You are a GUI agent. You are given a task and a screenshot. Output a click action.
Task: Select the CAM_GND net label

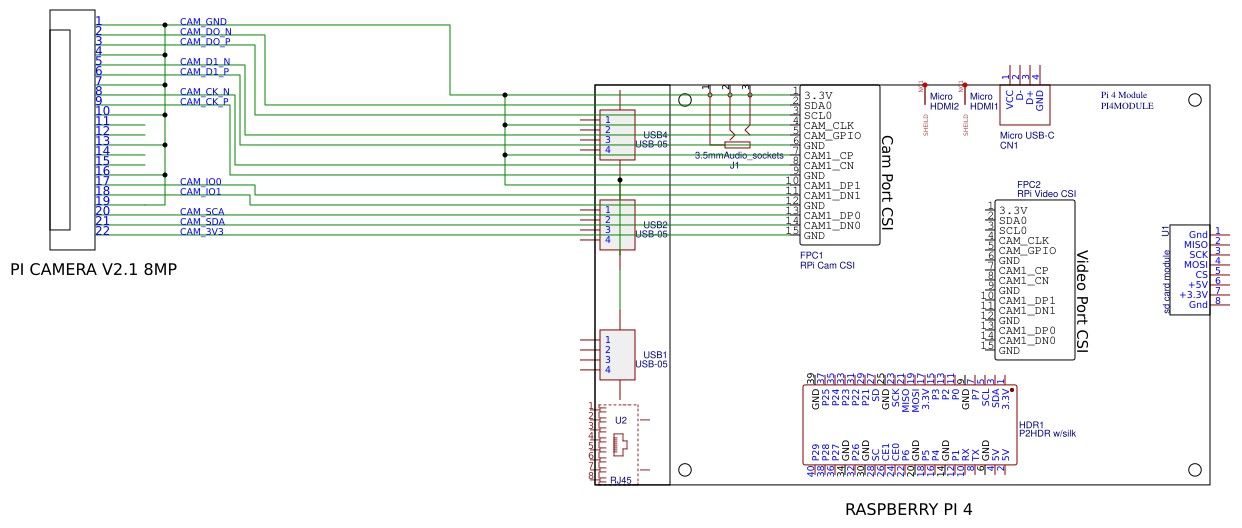pyautogui.click(x=203, y=21)
